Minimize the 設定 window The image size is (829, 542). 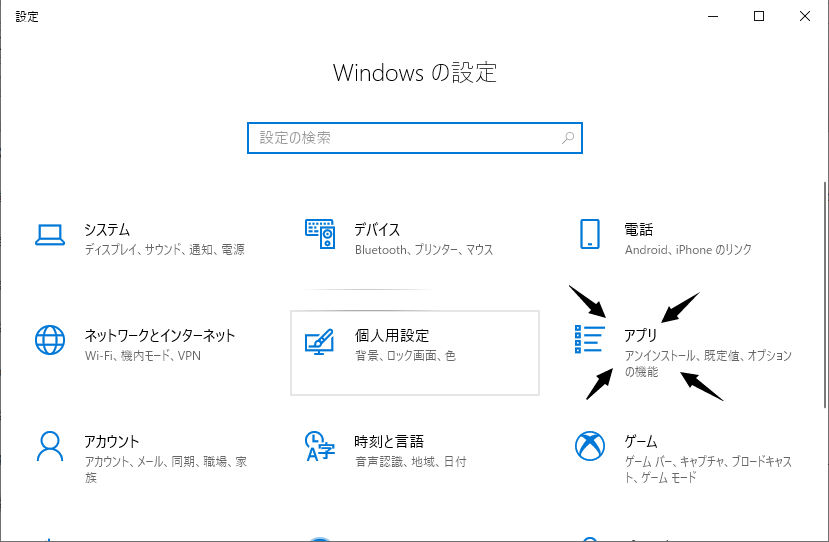pos(713,16)
